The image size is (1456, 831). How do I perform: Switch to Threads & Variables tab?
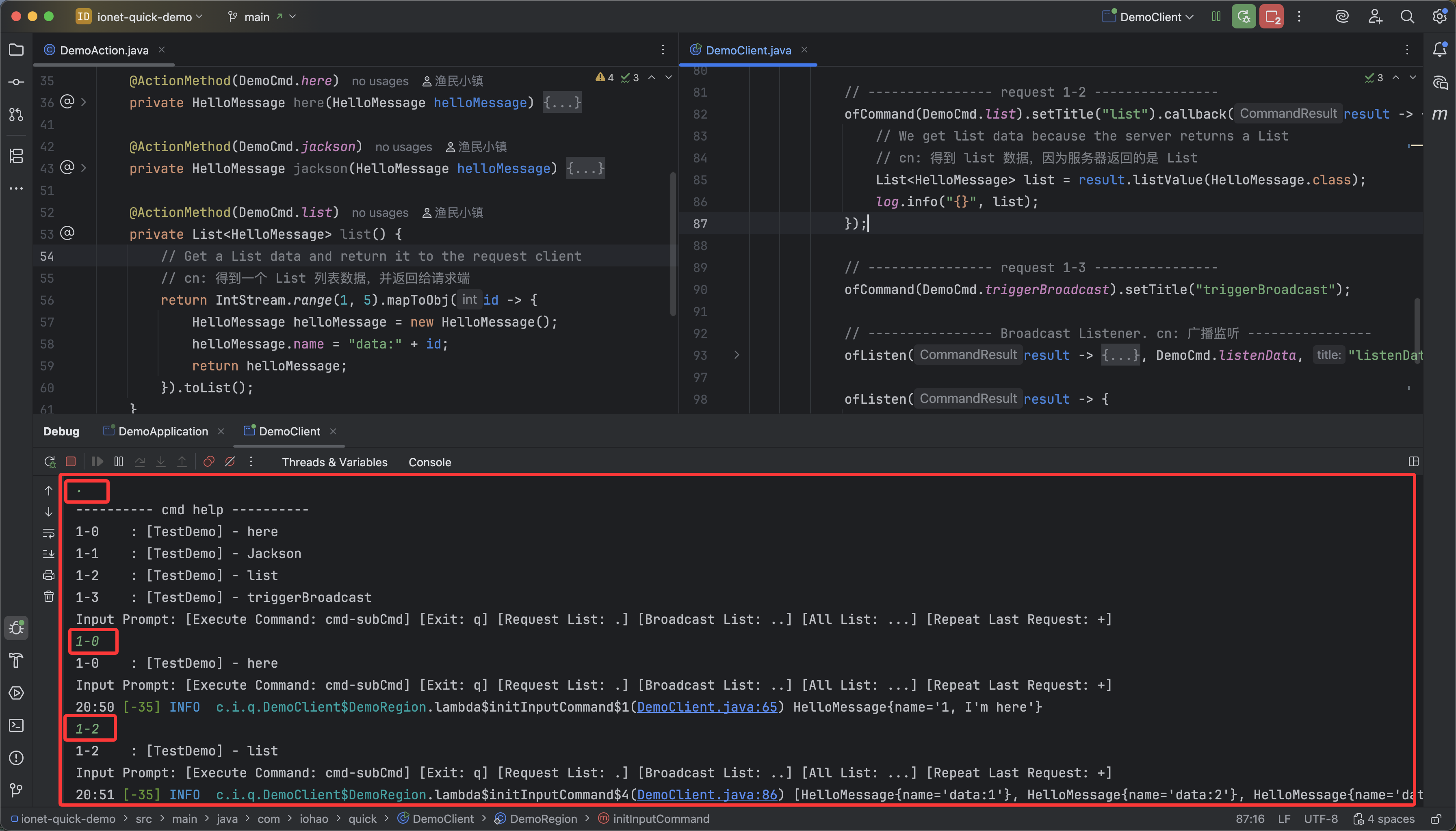click(x=334, y=462)
